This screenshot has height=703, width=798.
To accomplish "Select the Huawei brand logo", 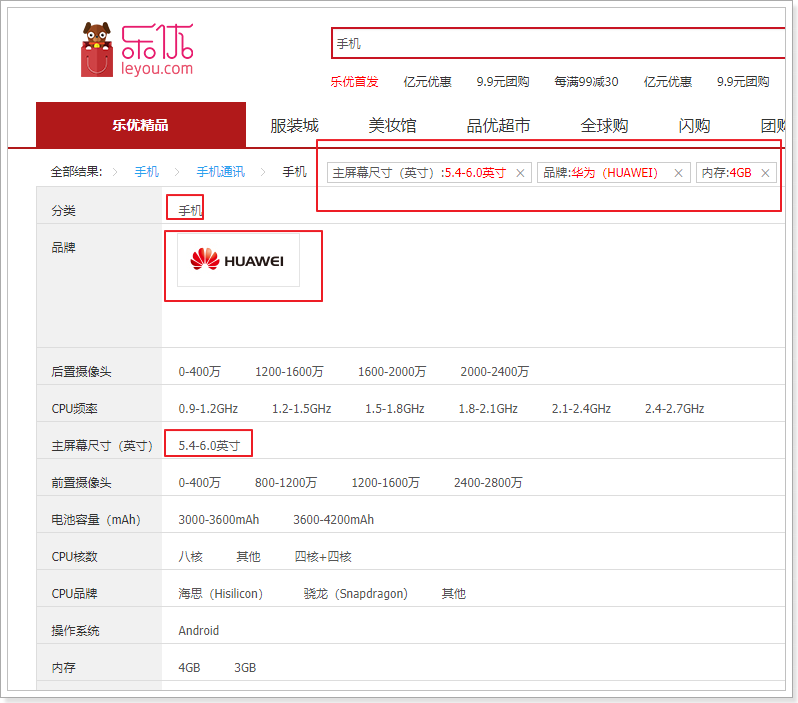I will coord(238,260).
